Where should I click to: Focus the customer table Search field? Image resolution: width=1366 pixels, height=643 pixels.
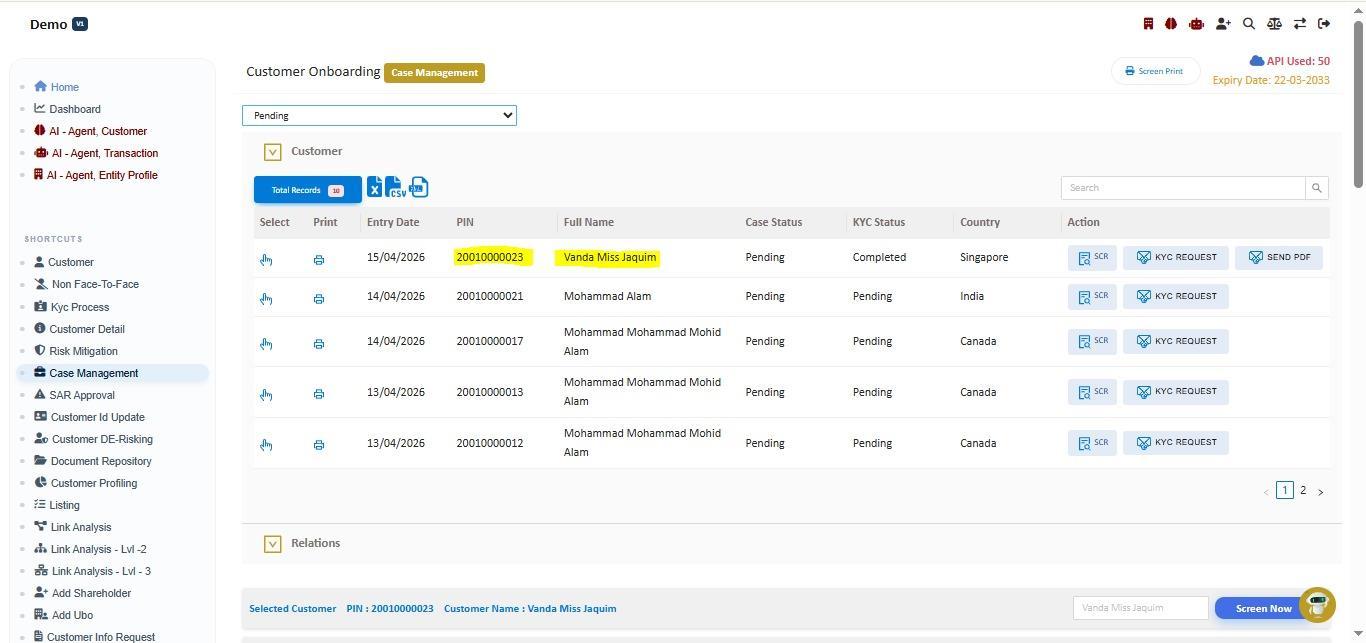tap(1183, 188)
